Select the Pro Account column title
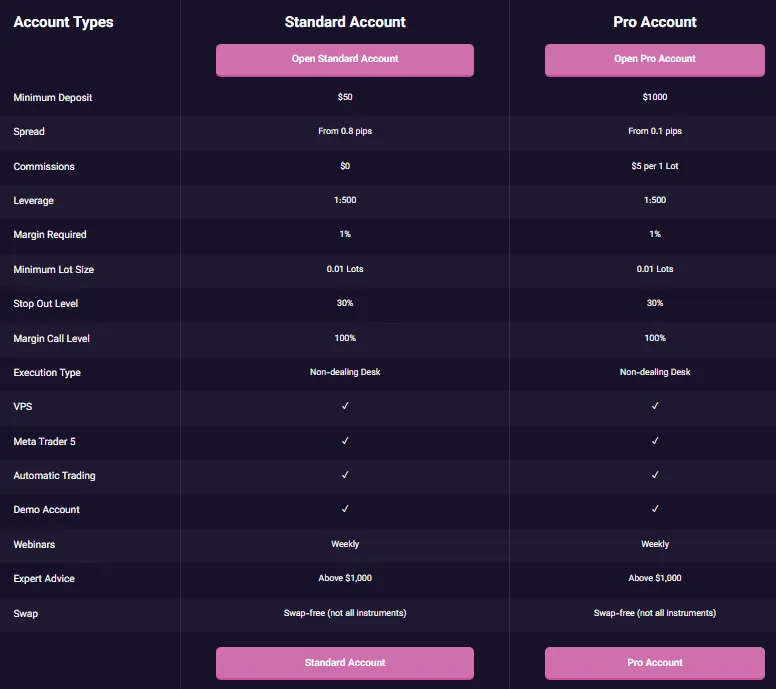 point(655,22)
